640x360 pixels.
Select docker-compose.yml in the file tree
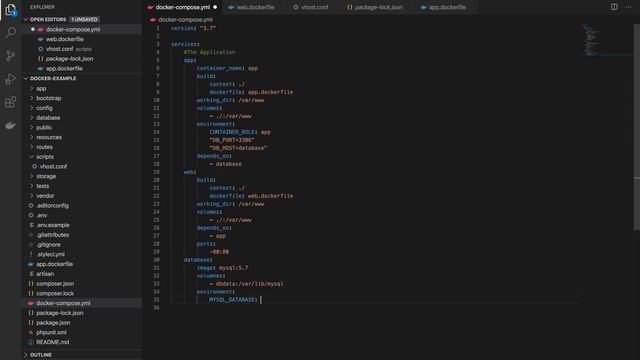point(82,303)
